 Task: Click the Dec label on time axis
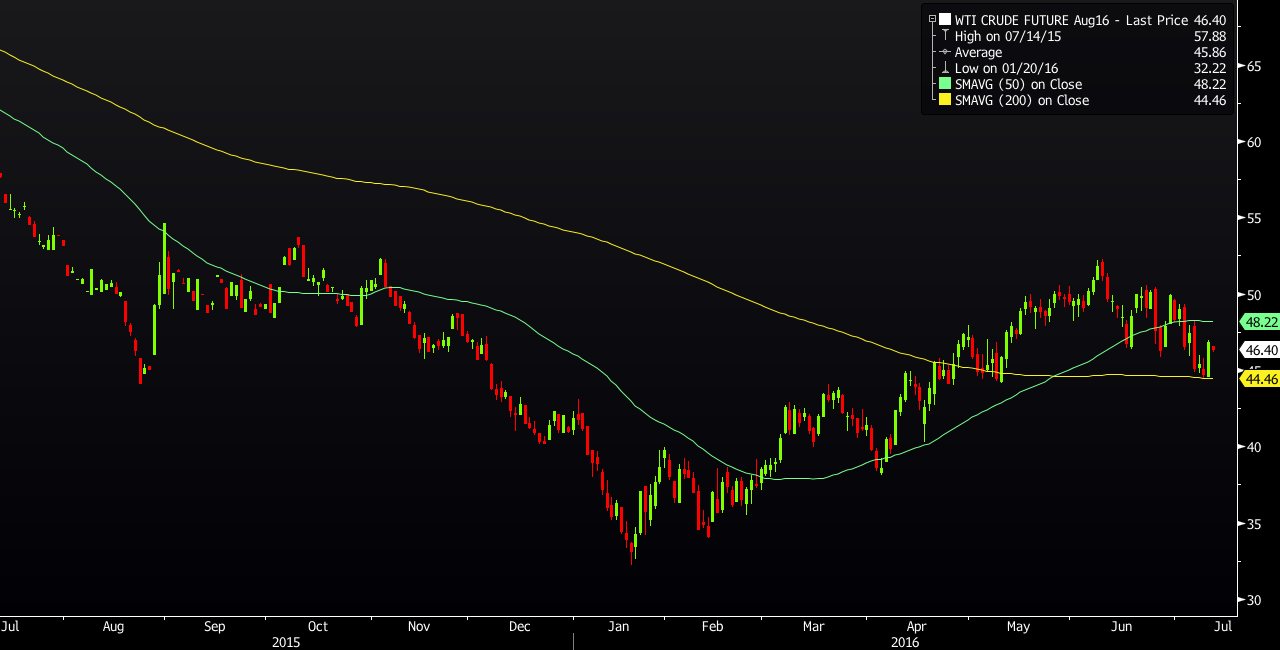(x=520, y=627)
